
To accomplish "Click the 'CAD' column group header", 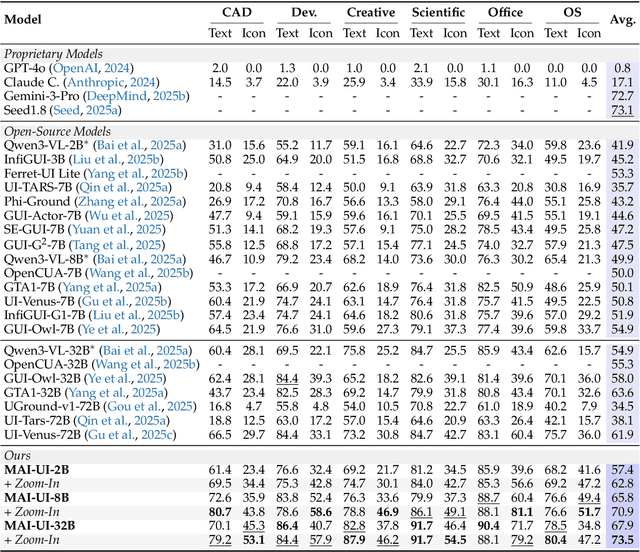I will 237,12.
